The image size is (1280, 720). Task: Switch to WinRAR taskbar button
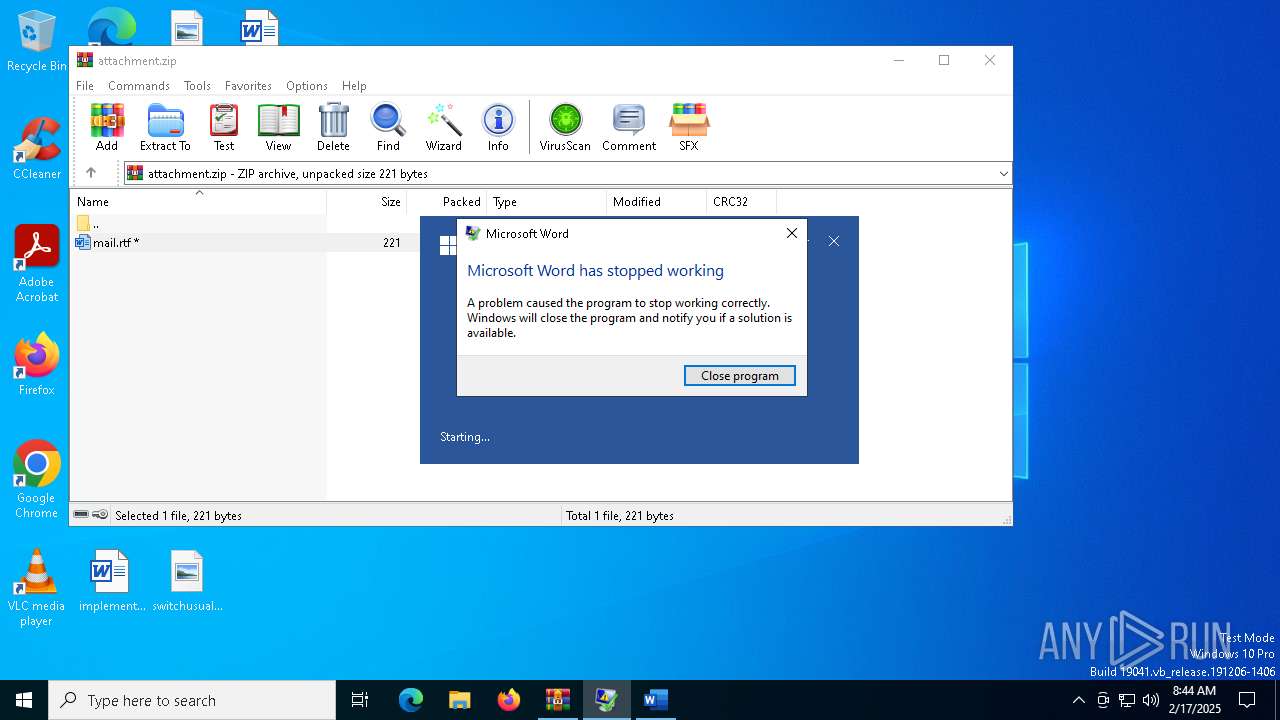point(558,700)
